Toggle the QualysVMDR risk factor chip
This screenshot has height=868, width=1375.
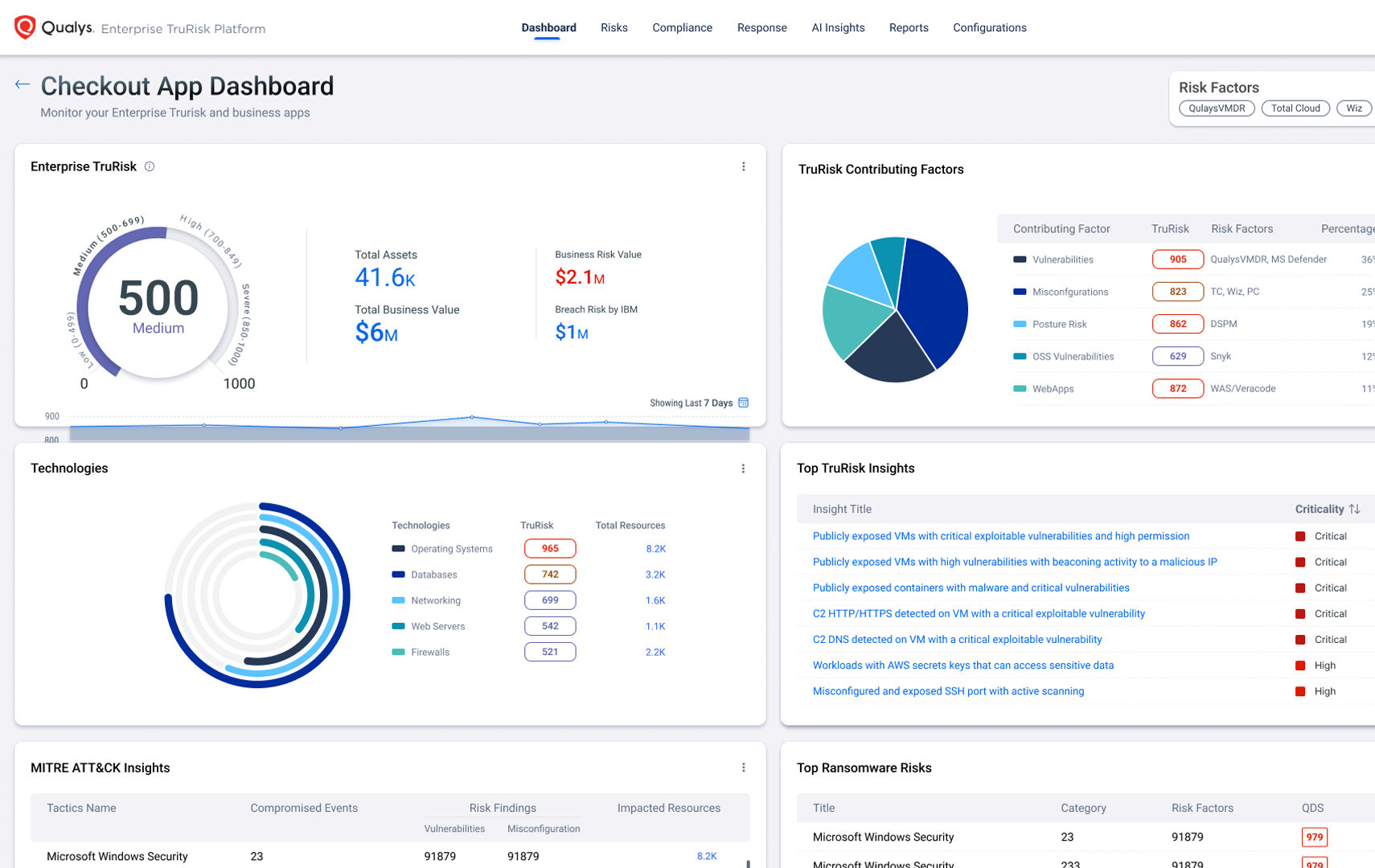point(1216,108)
